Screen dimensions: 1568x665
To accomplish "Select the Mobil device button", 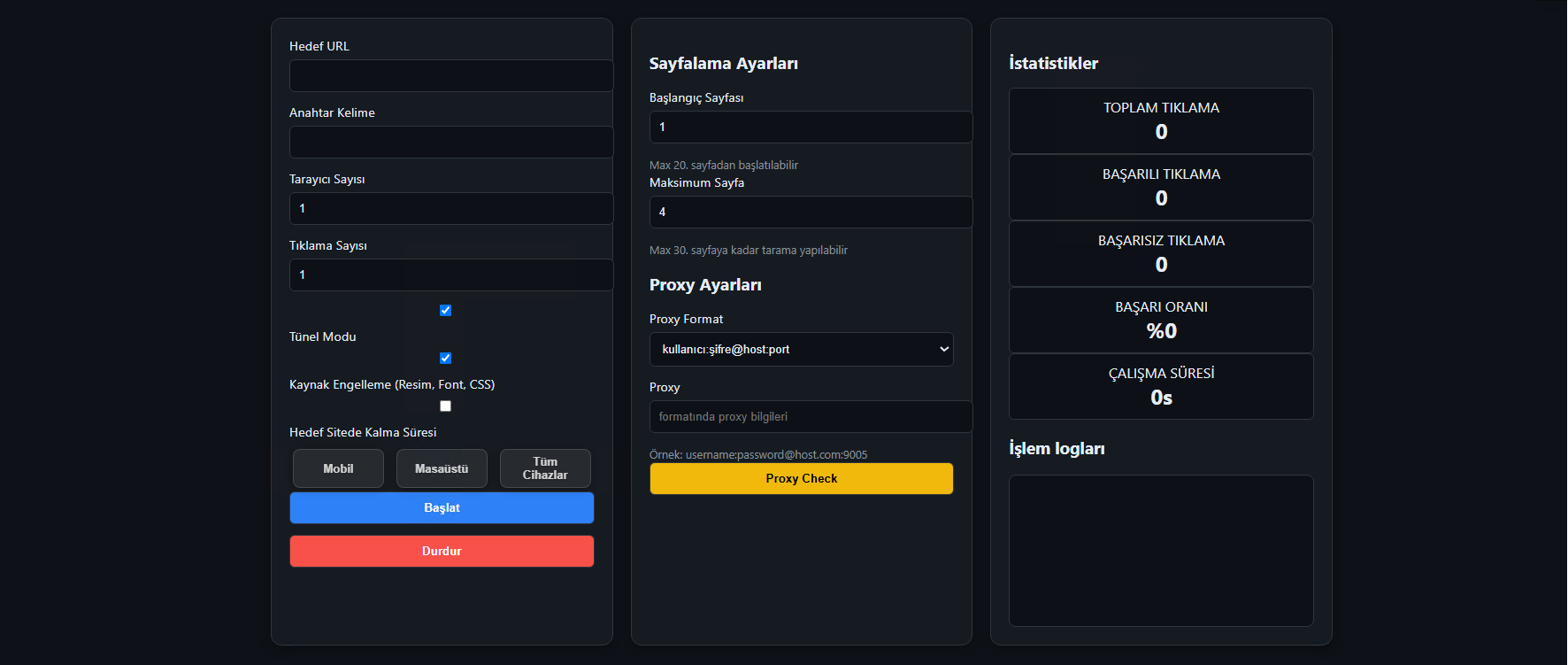I will 338,468.
